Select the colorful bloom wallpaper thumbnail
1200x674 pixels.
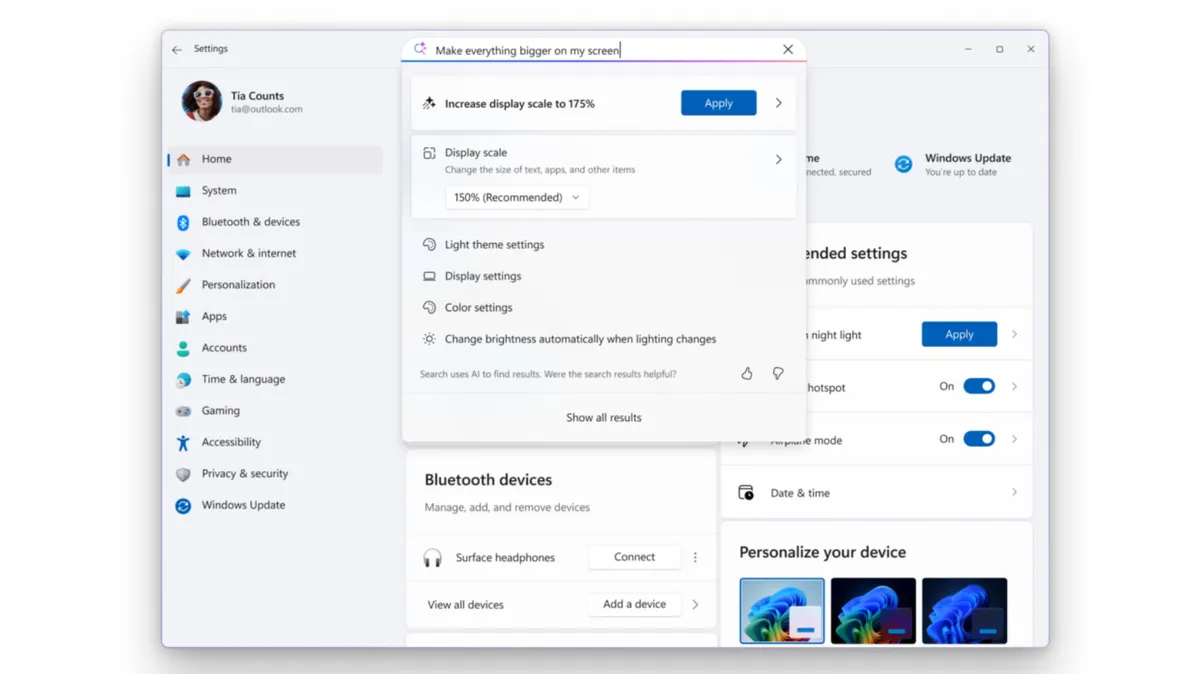click(782, 610)
